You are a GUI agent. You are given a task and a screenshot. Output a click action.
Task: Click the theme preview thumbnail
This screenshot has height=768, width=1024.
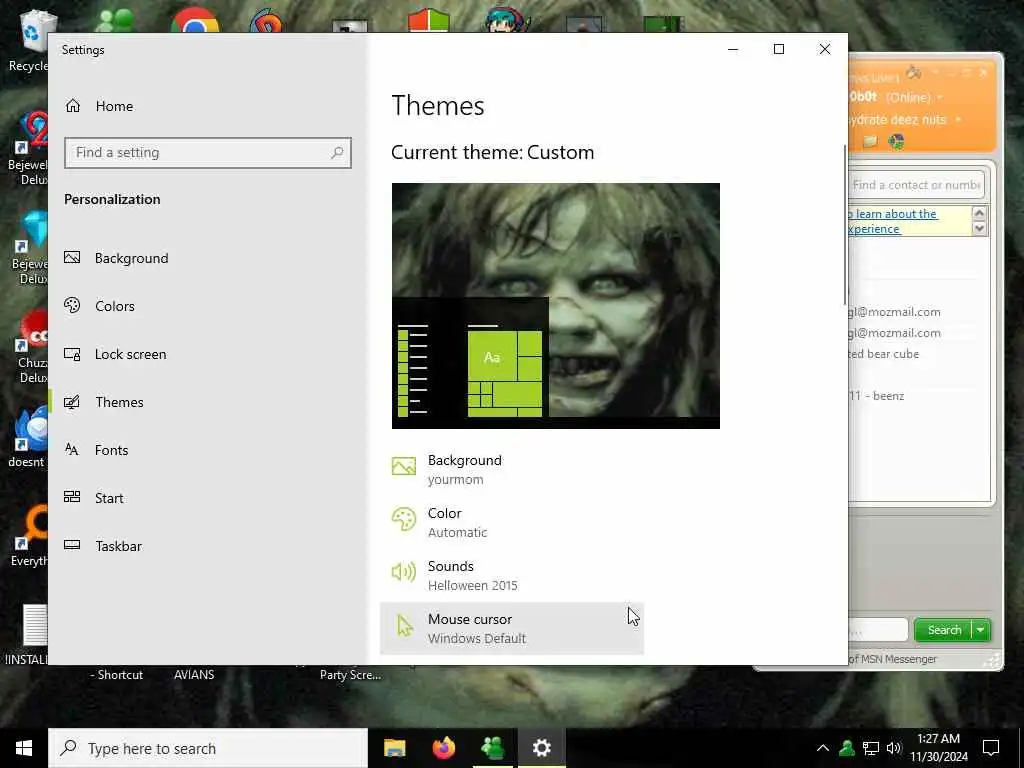[556, 306]
